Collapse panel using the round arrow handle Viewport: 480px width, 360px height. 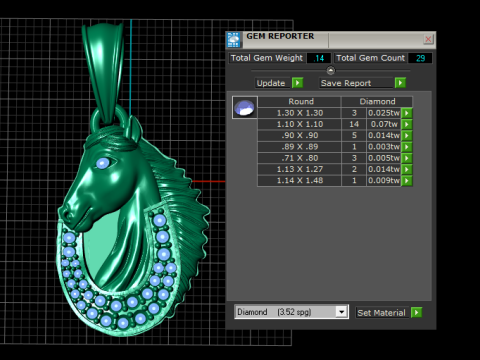tap(330, 70)
